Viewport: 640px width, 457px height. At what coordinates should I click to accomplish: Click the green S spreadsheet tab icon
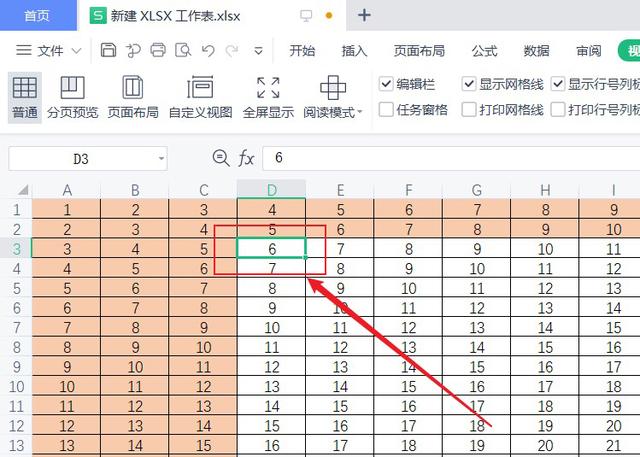coord(98,16)
